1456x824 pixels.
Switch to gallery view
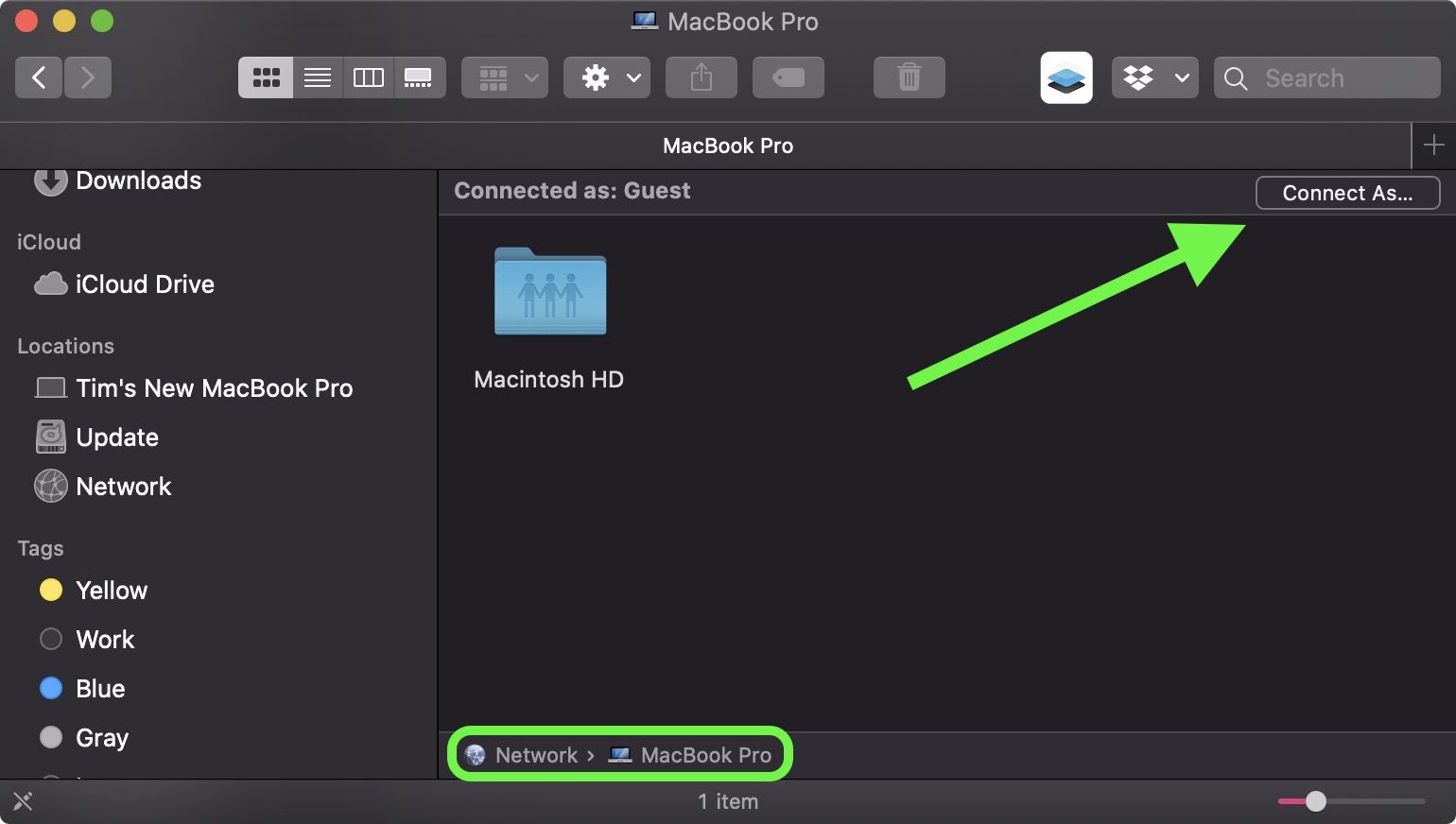coord(420,77)
